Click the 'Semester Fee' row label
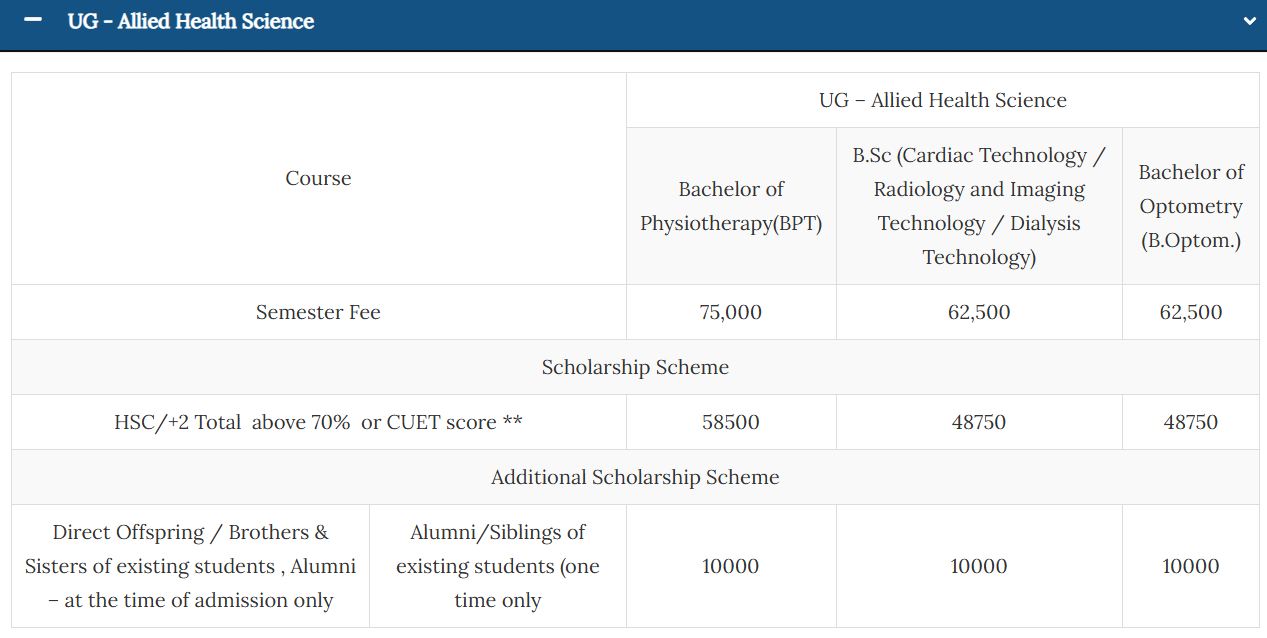The width and height of the screenshot is (1267, 638). coord(318,312)
